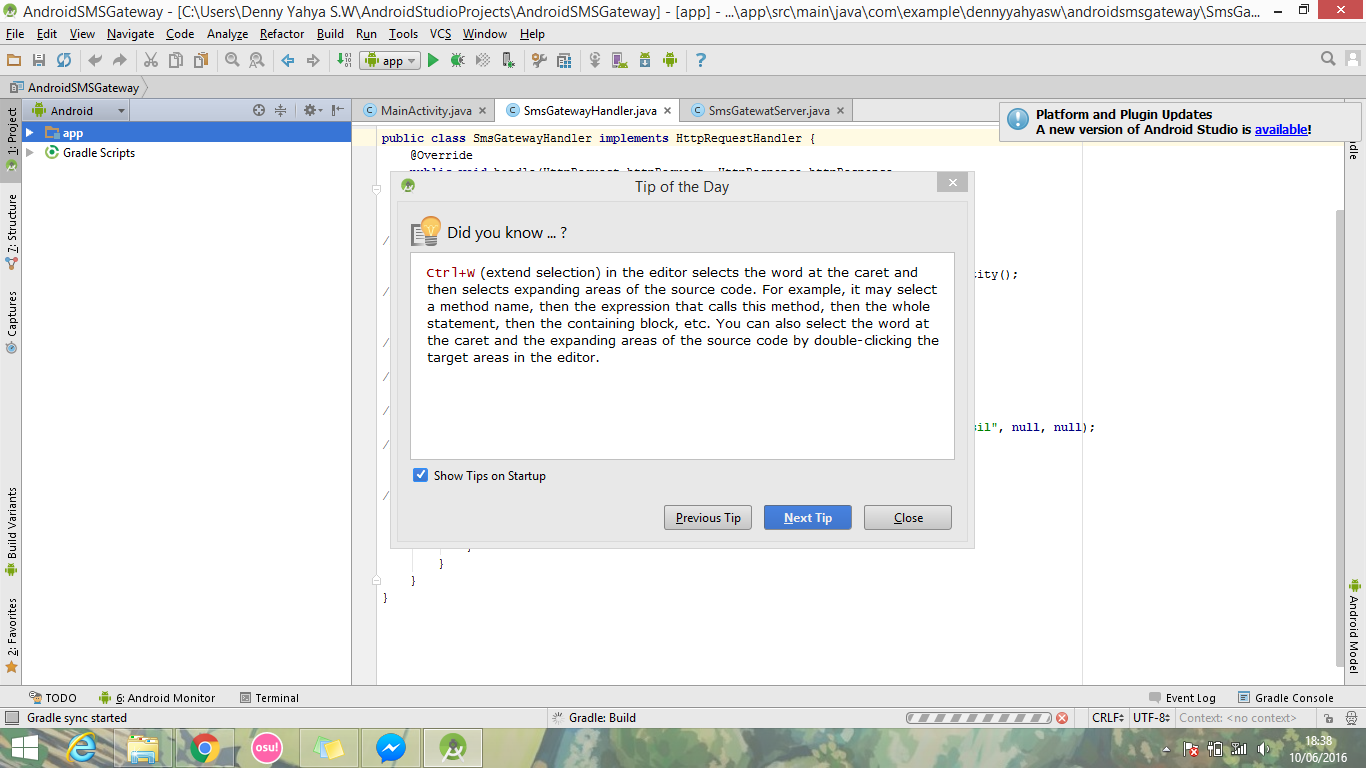Open Settings with the wrench icon
The image size is (1366, 768).
(539, 60)
